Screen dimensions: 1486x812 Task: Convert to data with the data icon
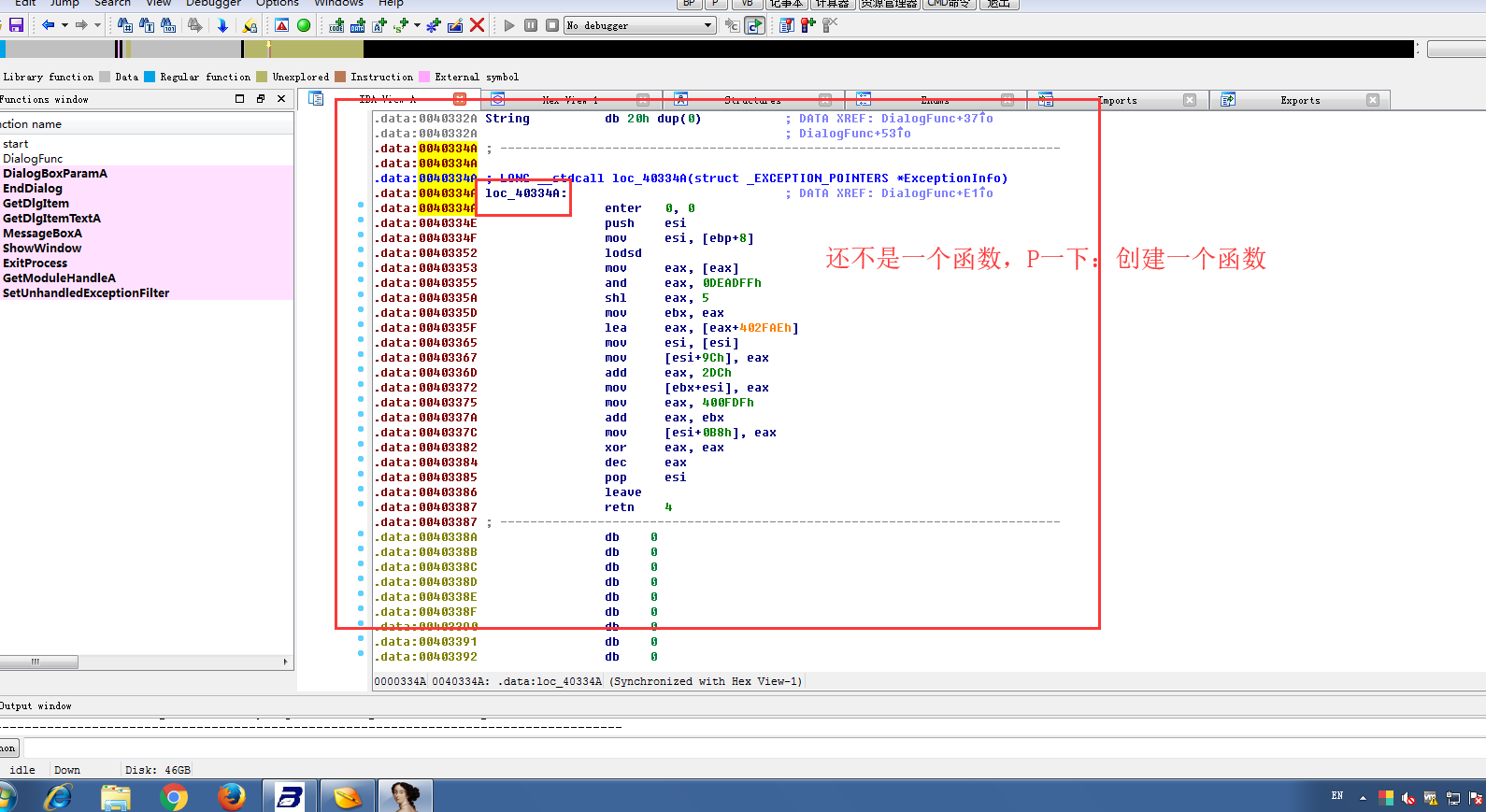click(358, 25)
